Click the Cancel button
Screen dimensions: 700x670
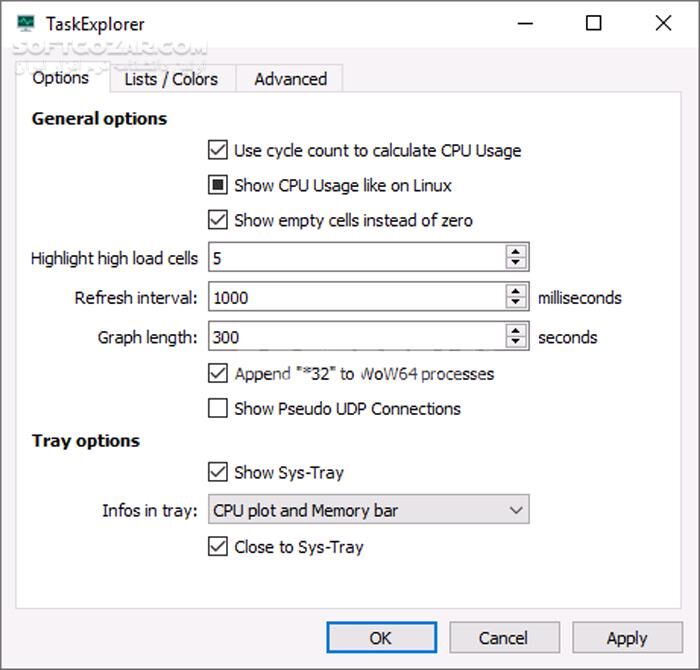503,638
